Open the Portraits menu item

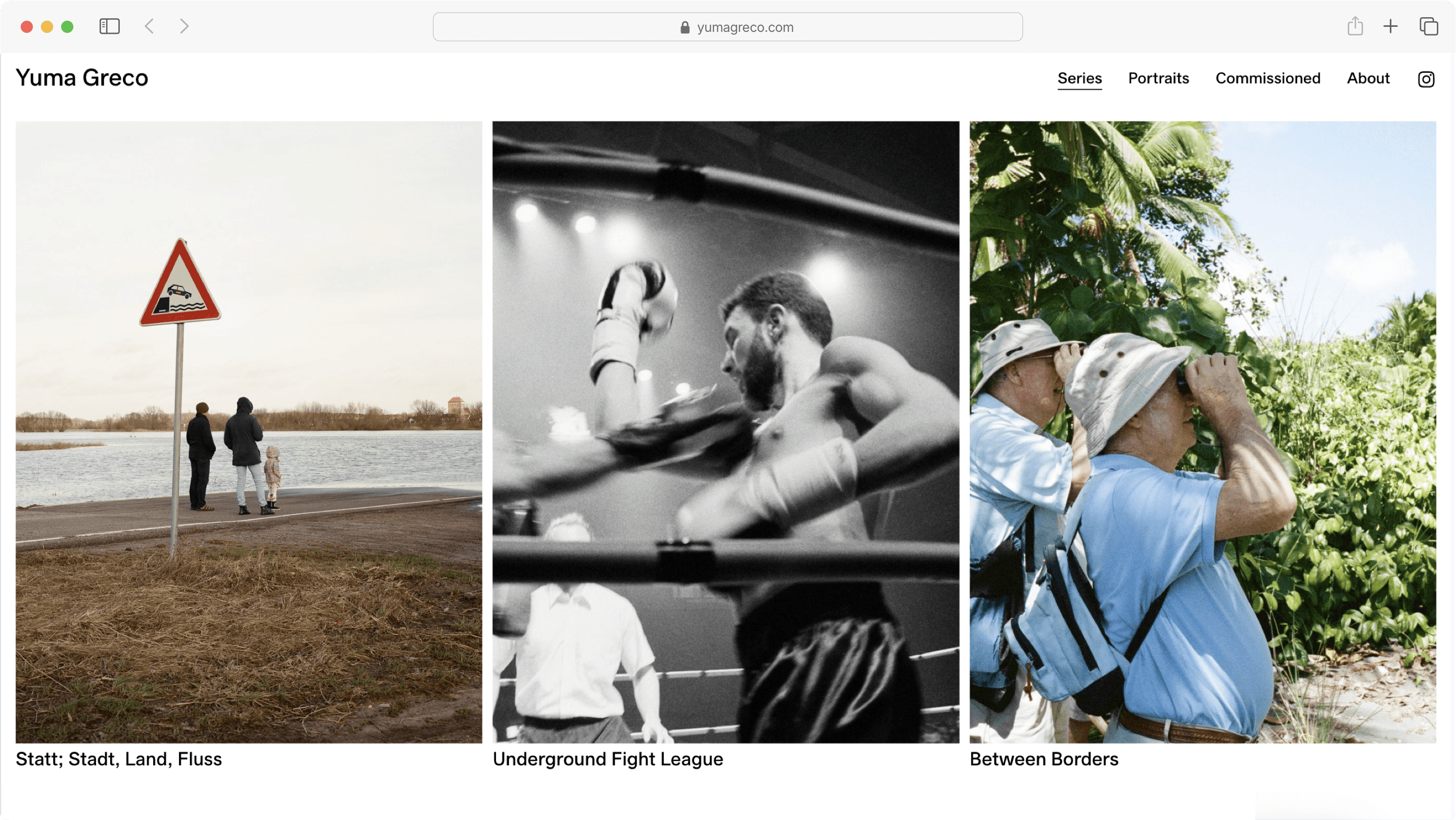(x=1158, y=78)
